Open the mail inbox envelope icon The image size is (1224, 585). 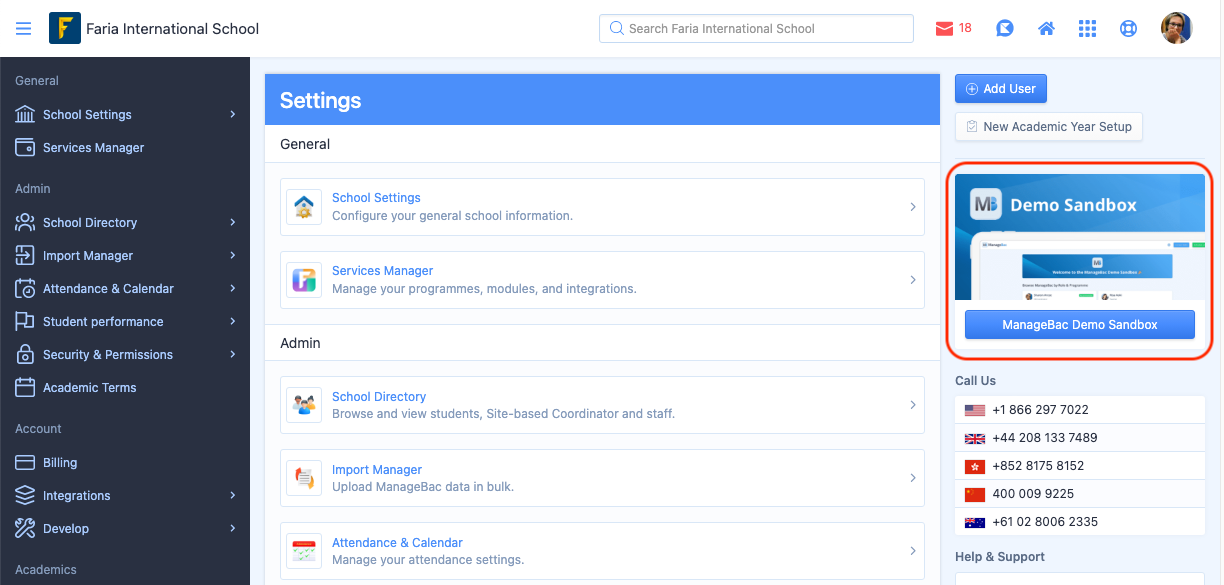pos(944,29)
